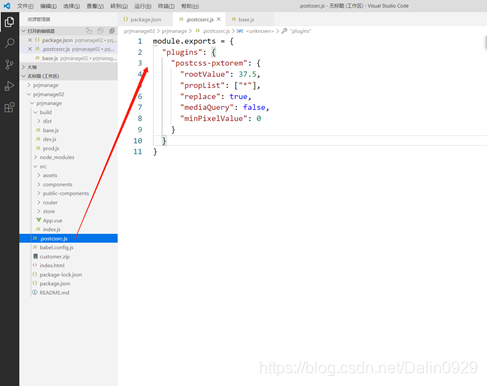Open the Help menu
This screenshot has width=487, height=386.
click(x=190, y=6)
